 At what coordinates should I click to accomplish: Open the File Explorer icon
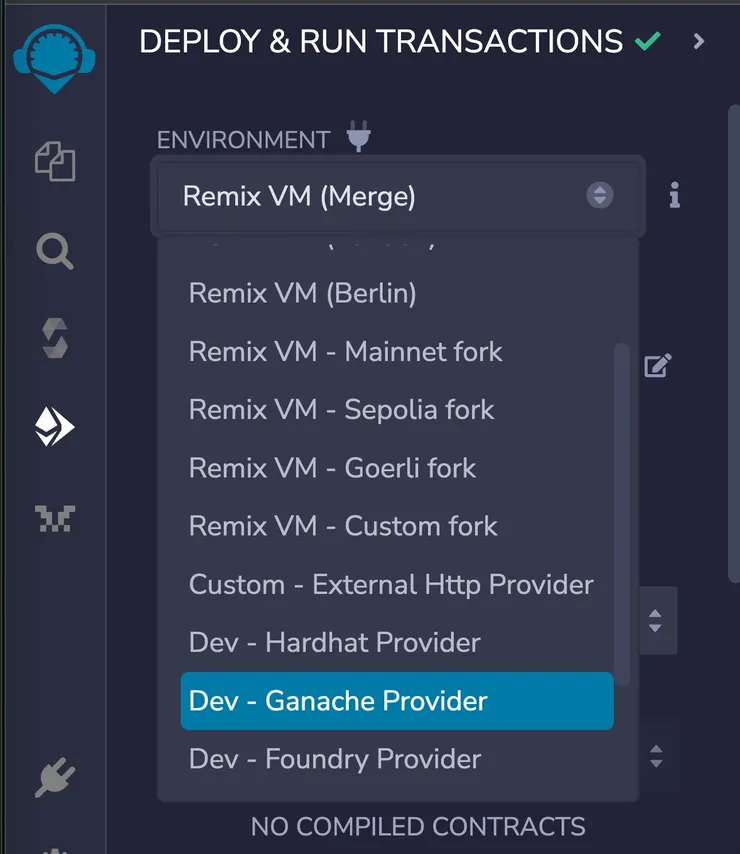pos(55,161)
